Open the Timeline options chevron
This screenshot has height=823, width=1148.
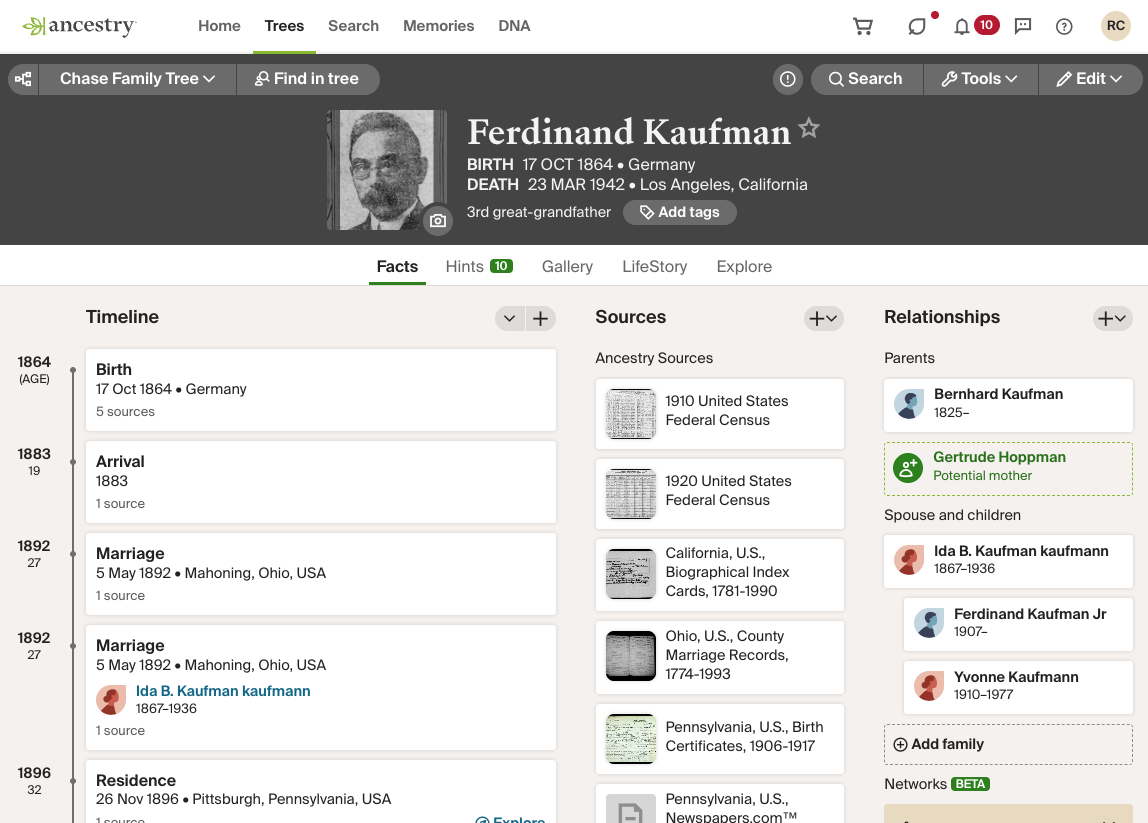(509, 317)
